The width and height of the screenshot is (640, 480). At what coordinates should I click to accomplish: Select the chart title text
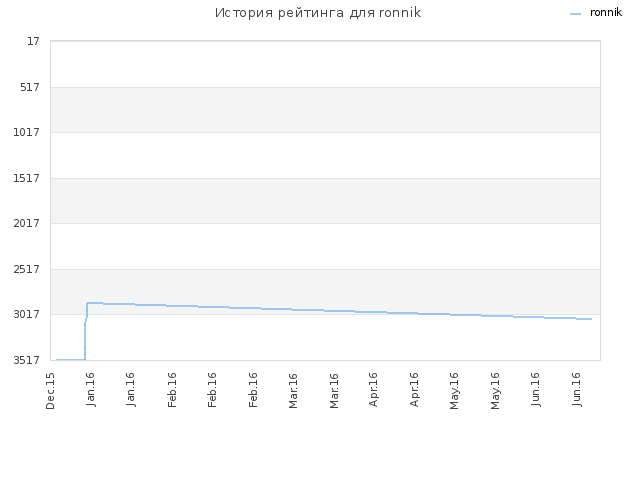[x=318, y=13]
